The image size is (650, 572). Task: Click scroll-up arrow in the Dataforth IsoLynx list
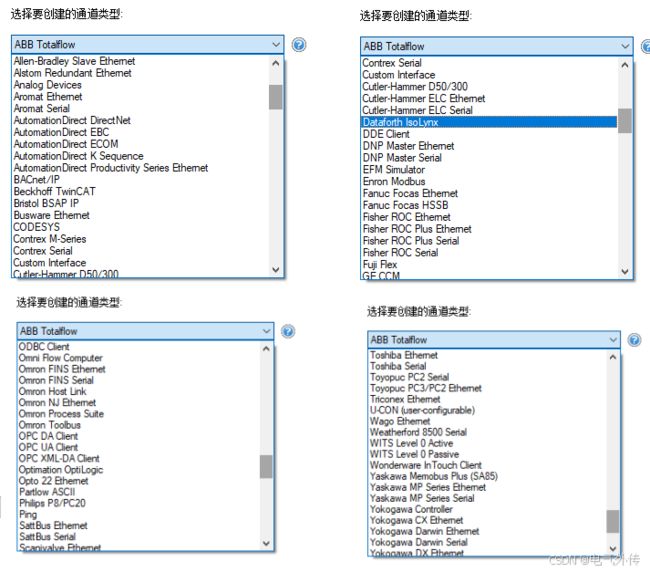(625, 65)
